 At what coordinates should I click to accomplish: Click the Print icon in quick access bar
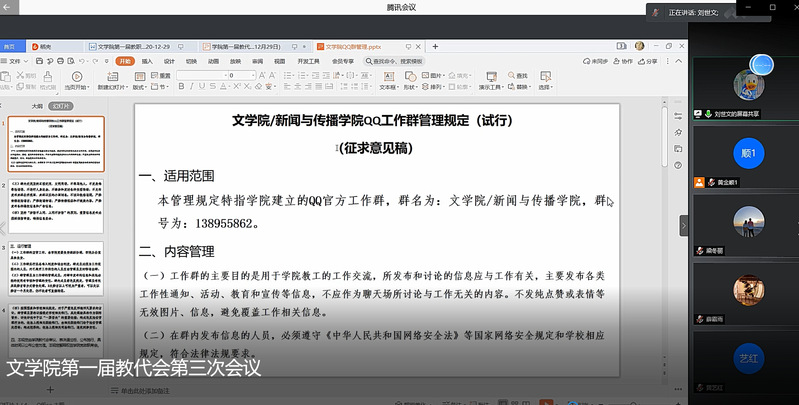tap(60, 61)
